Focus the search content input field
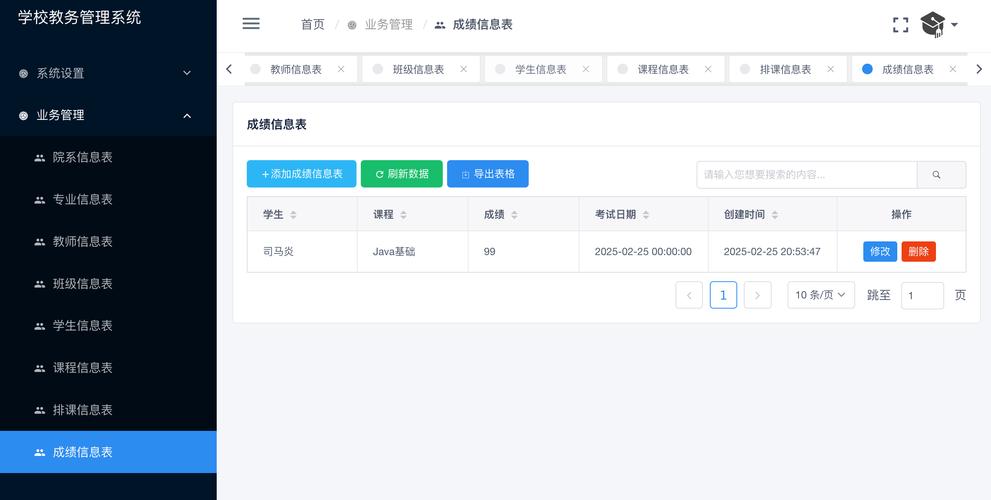Viewport: 991px width, 500px height. (806, 175)
